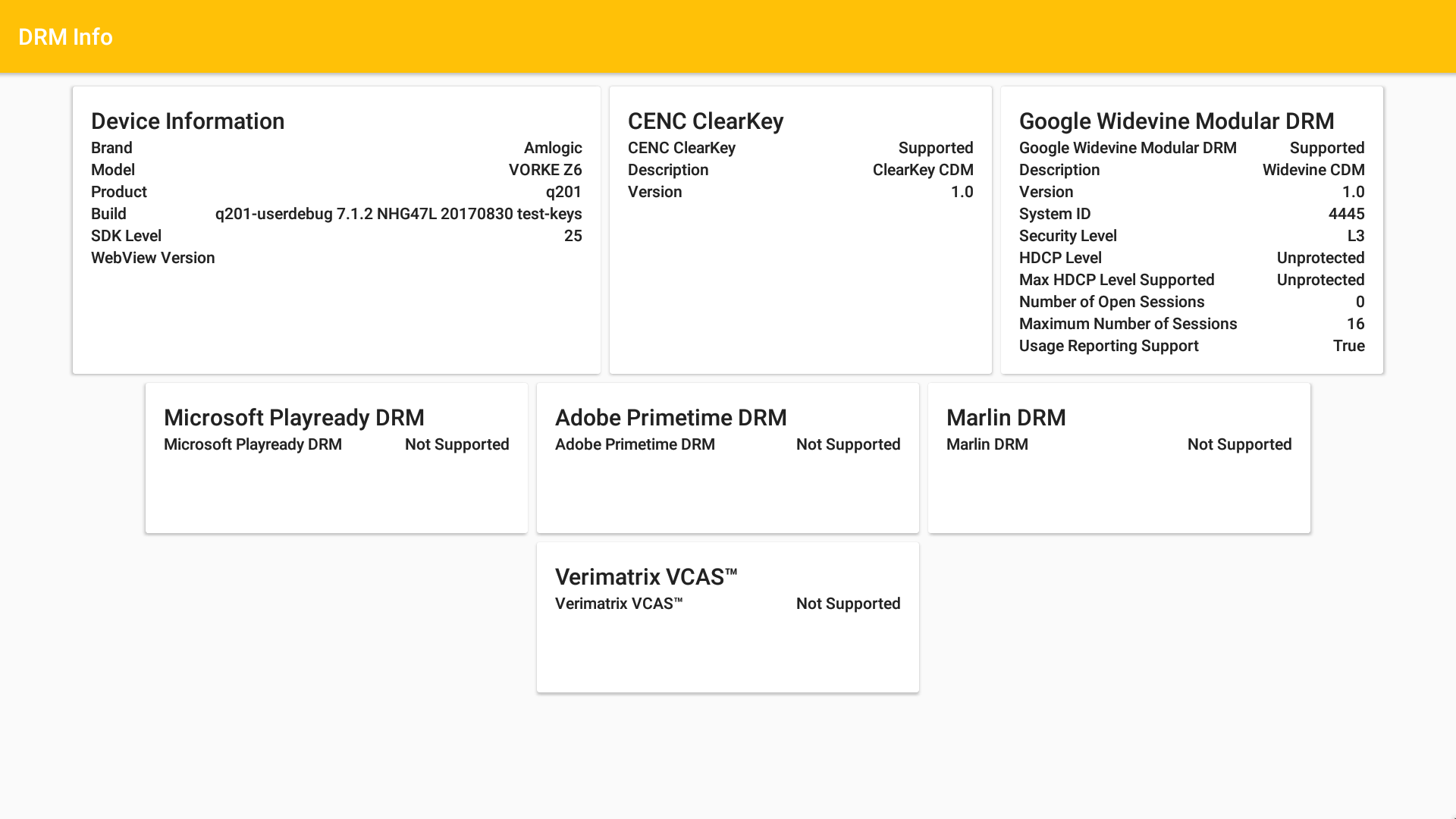The width and height of the screenshot is (1456, 819).
Task: Select the Amlogic brand value
Action: [553, 148]
